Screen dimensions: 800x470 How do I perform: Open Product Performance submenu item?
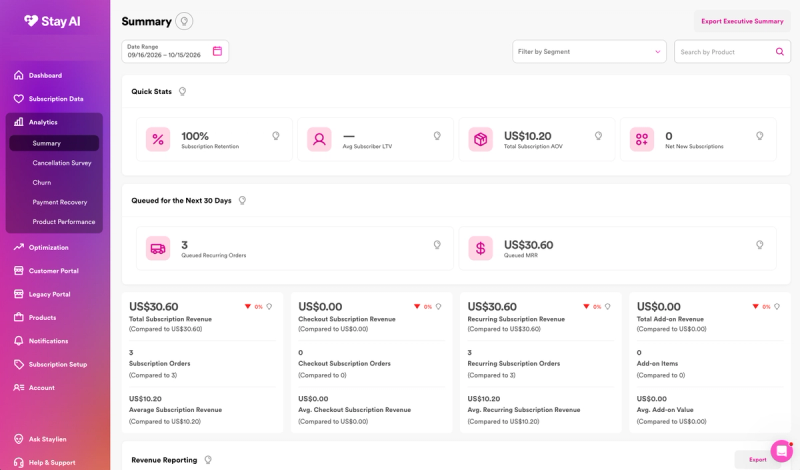[x=64, y=221]
